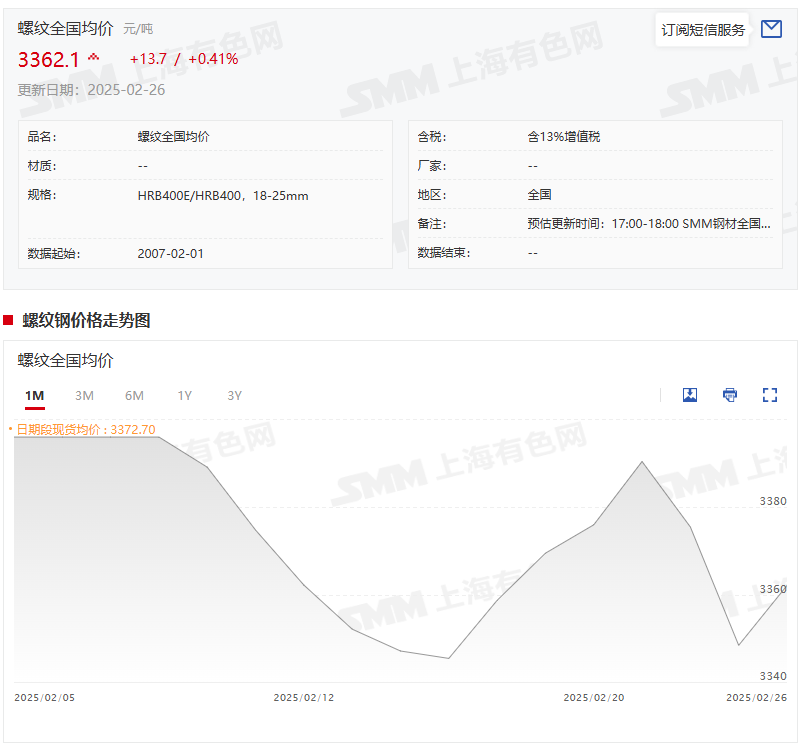This screenshot has width=805, height=750.
Task: Switch to the 3M time range tab
Action: click(84, 396)
